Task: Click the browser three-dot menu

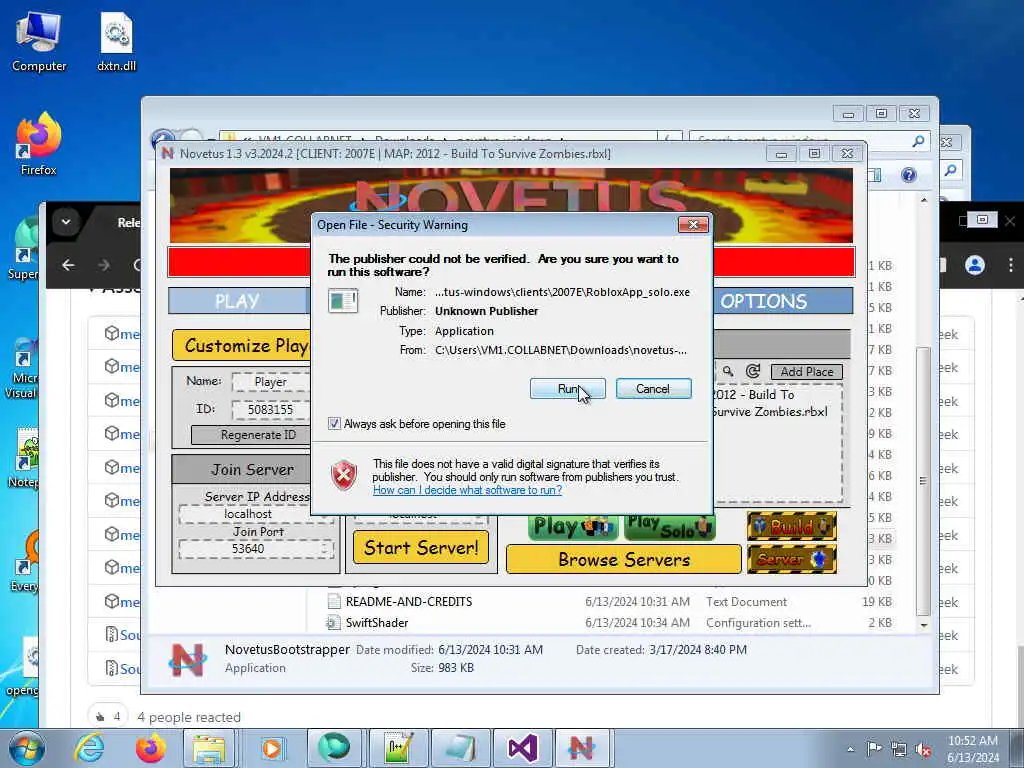Action: (1010, 265)
